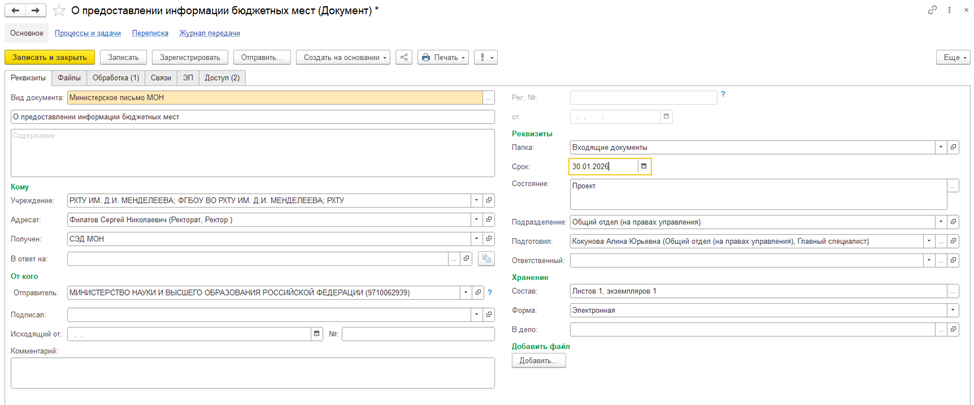974x405 pixels.
Task: Click the copy icon next to В ответ на
Action: [x=487, y=259]
